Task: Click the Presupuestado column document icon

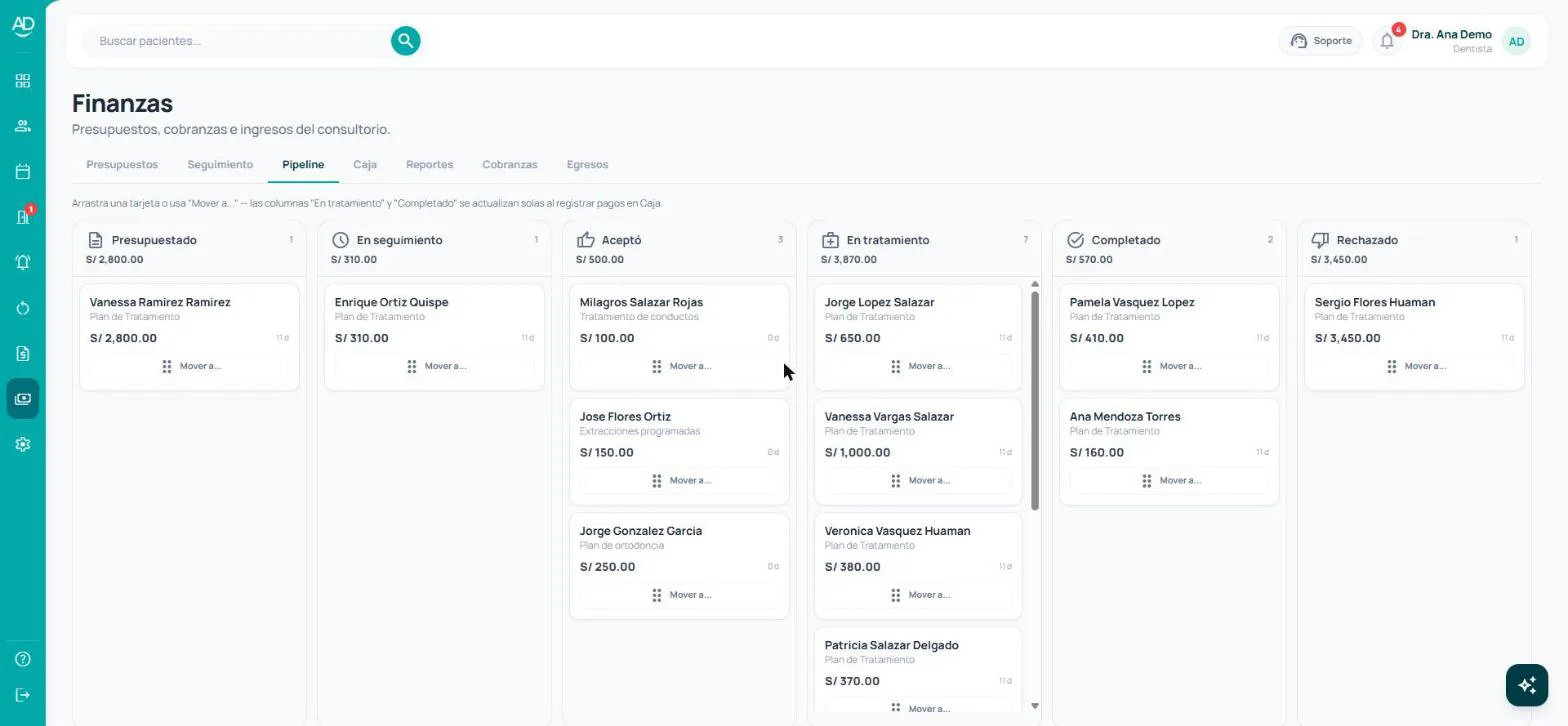Action: tap(95, 240)
